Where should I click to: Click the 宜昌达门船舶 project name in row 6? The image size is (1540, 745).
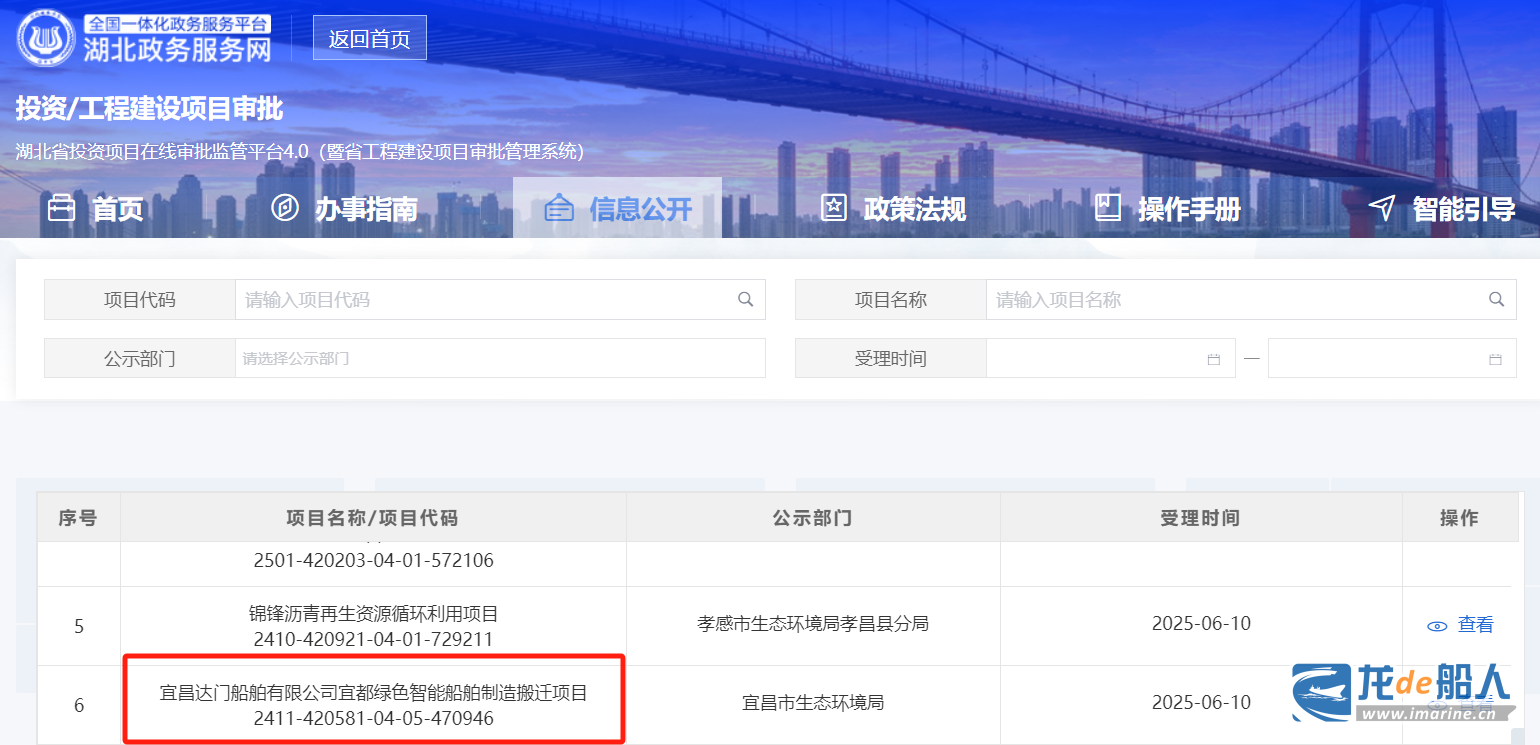(x=373, y=692)
